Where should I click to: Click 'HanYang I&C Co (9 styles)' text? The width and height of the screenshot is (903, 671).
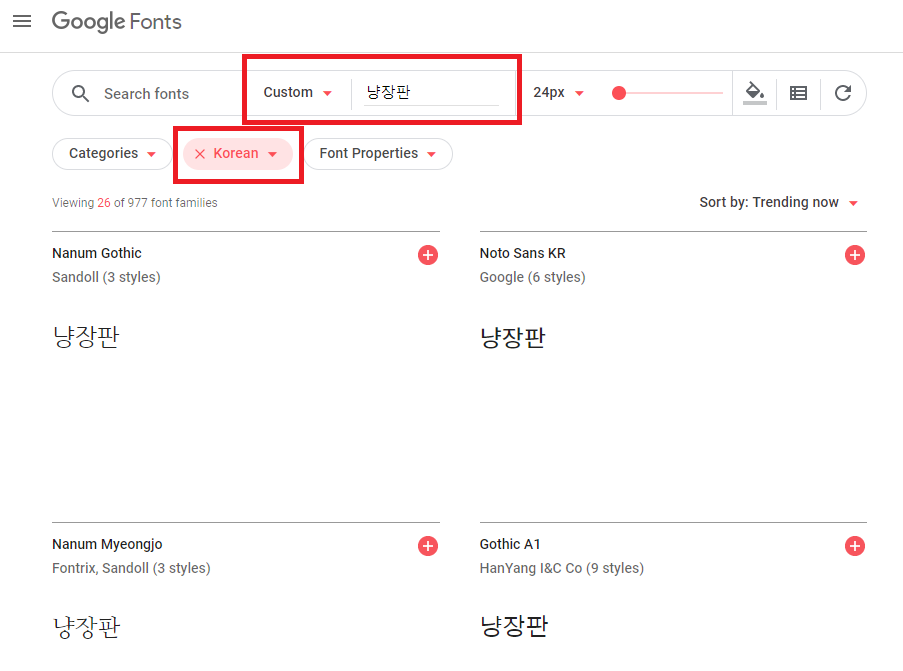pos(561,568)
